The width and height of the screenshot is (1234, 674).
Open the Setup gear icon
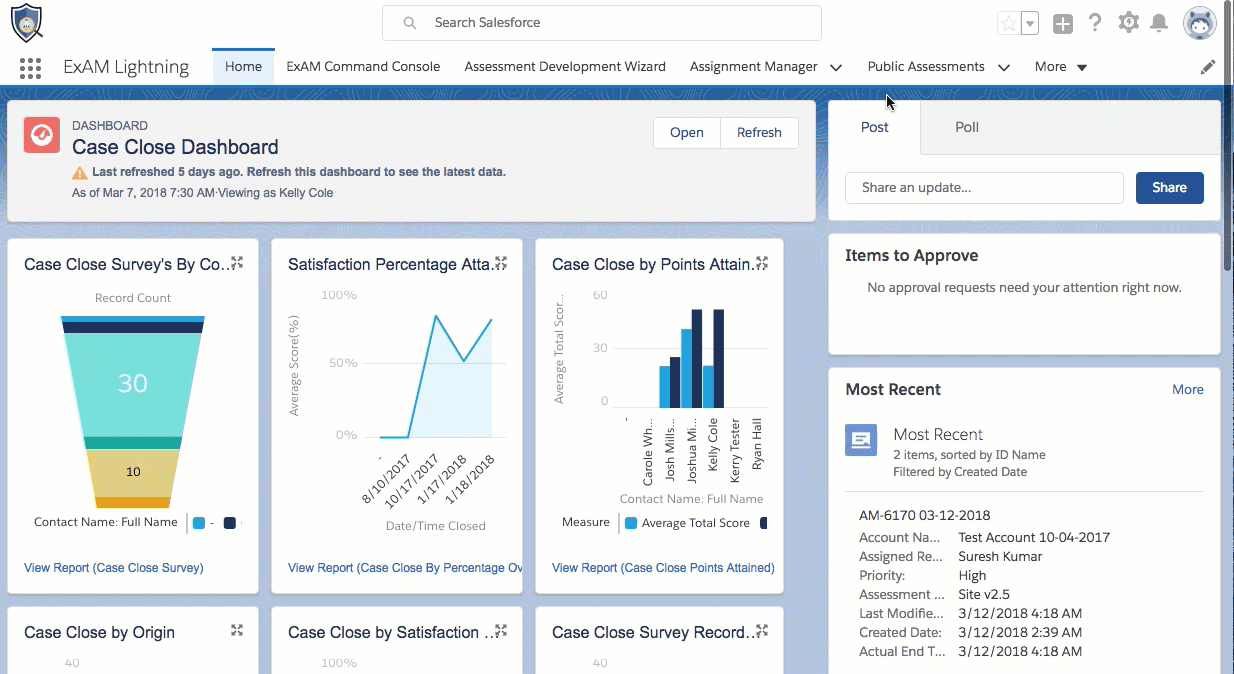pos(1129,23)
